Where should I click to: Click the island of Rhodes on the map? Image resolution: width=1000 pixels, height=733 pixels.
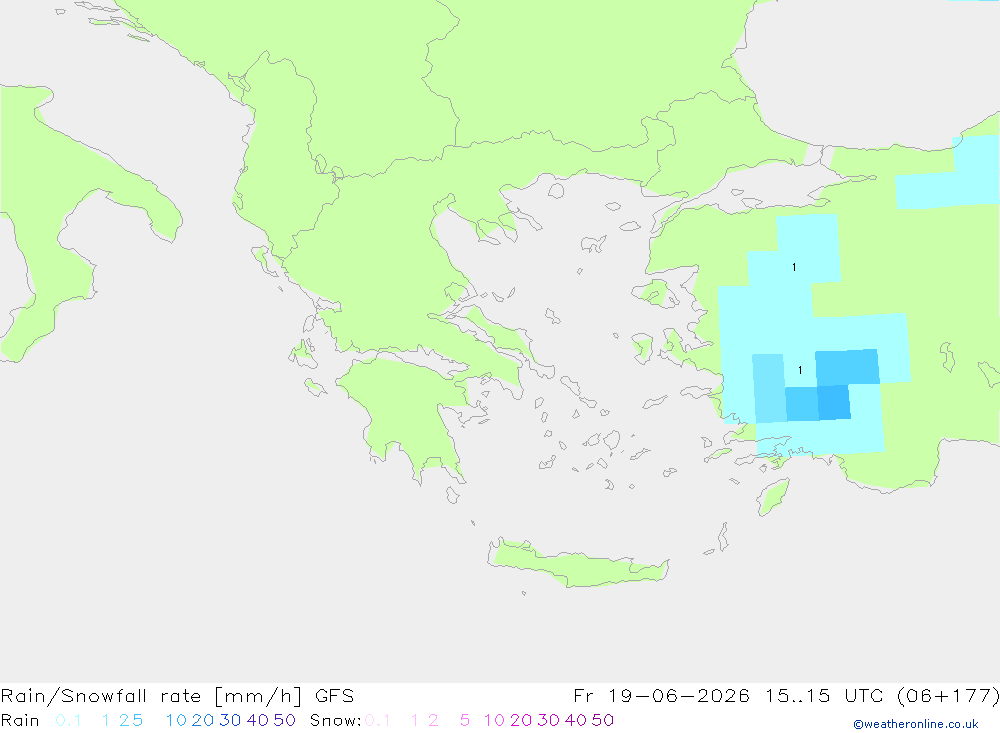tap(773, 497)
